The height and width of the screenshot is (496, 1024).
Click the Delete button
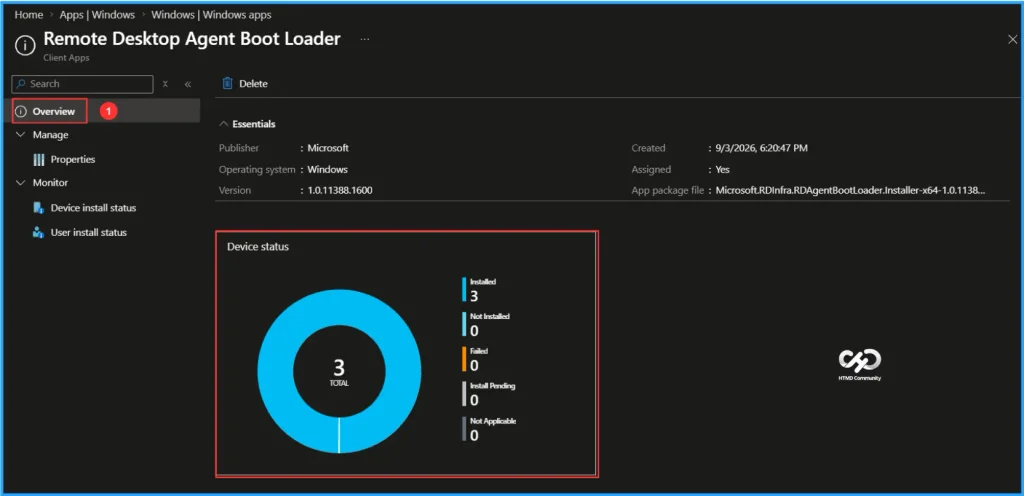[x=245, y=84]
